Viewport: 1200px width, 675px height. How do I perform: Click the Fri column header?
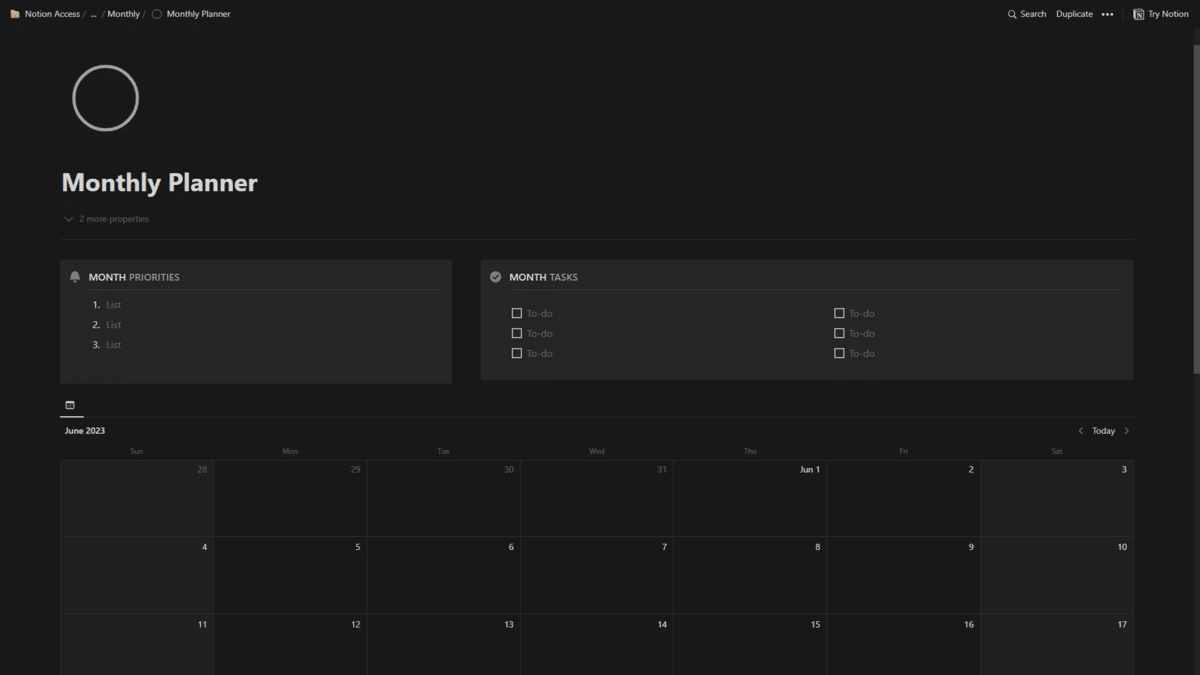point(903,451)
